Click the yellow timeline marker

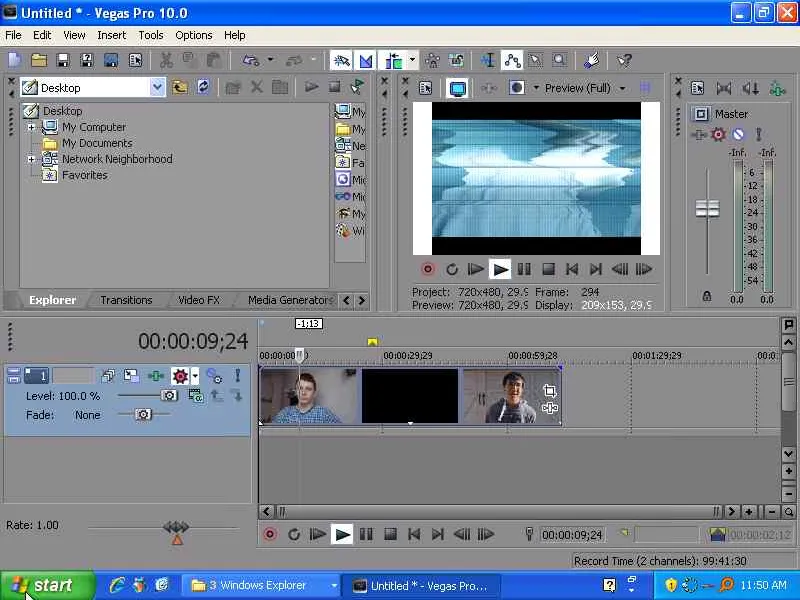372,342
